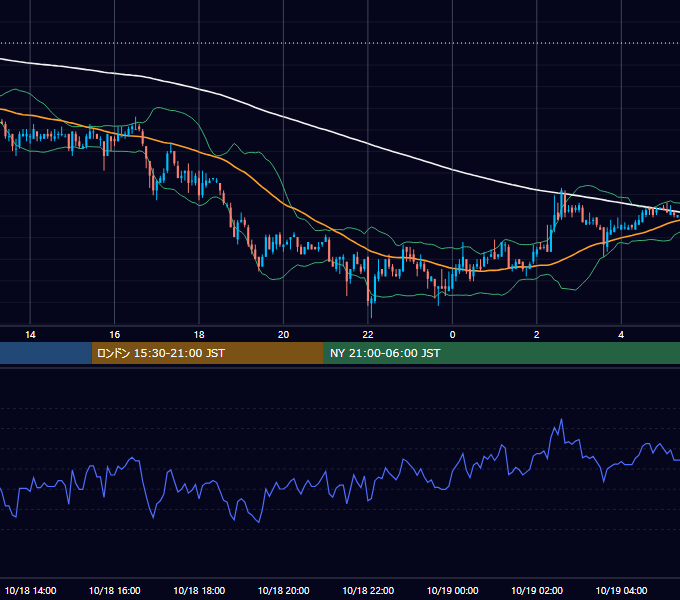680x600 pixels.
Task: Click the 18 hour label on price chart
Action: click(199, 335)
